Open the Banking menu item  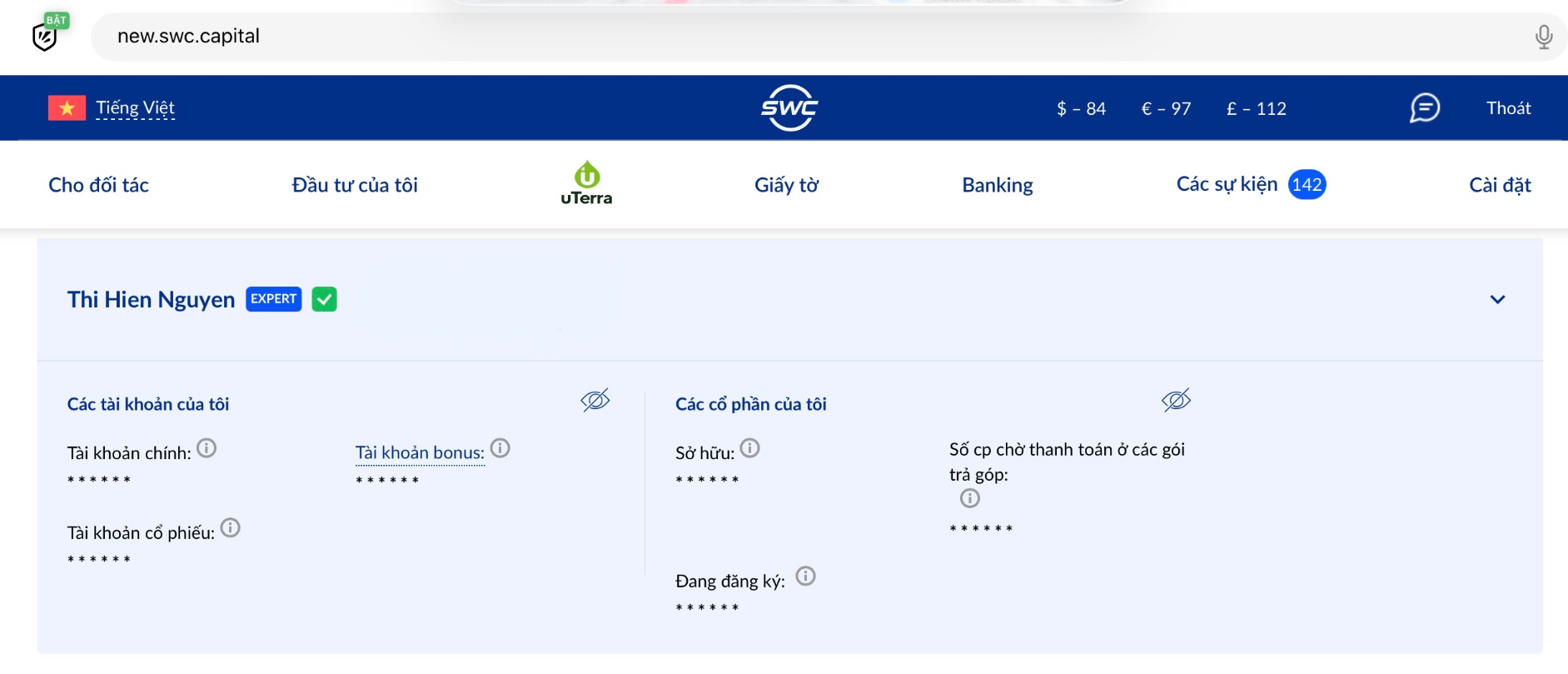[x=997, y=185]
